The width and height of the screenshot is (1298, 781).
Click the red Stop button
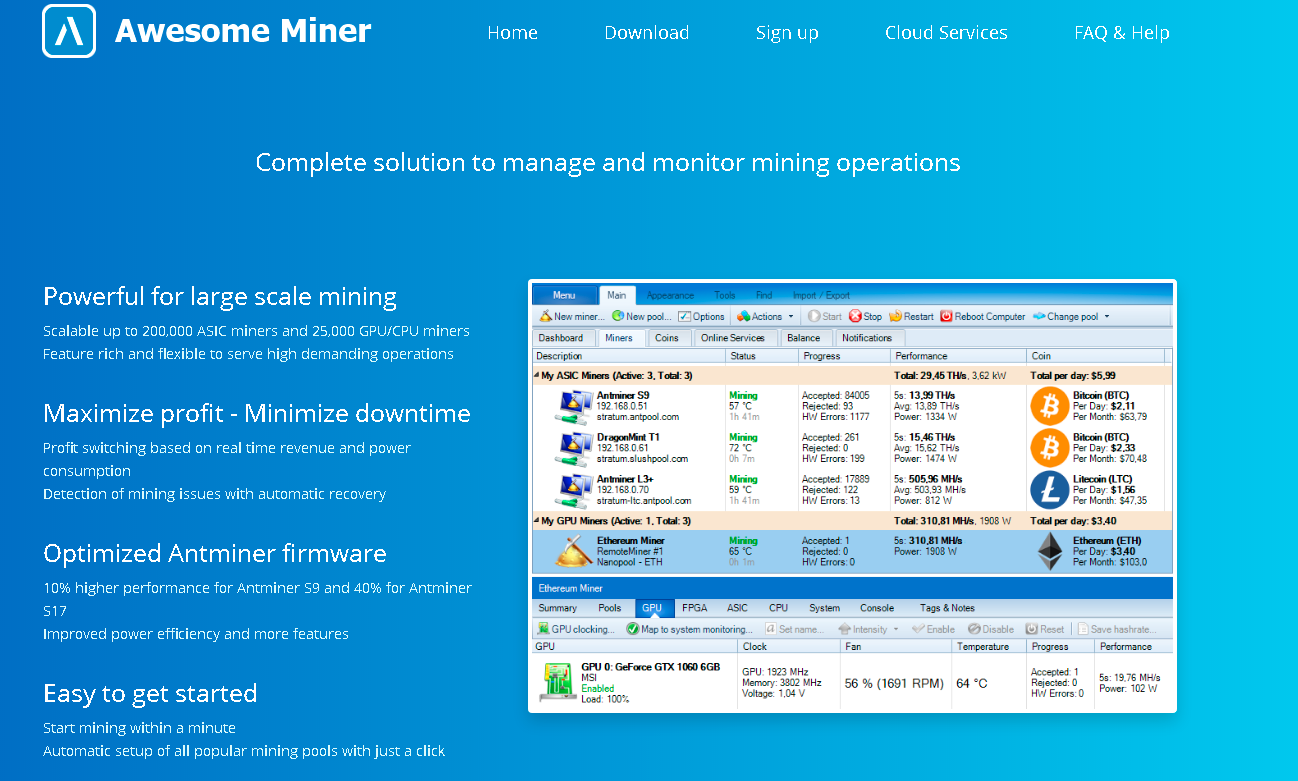865,316
